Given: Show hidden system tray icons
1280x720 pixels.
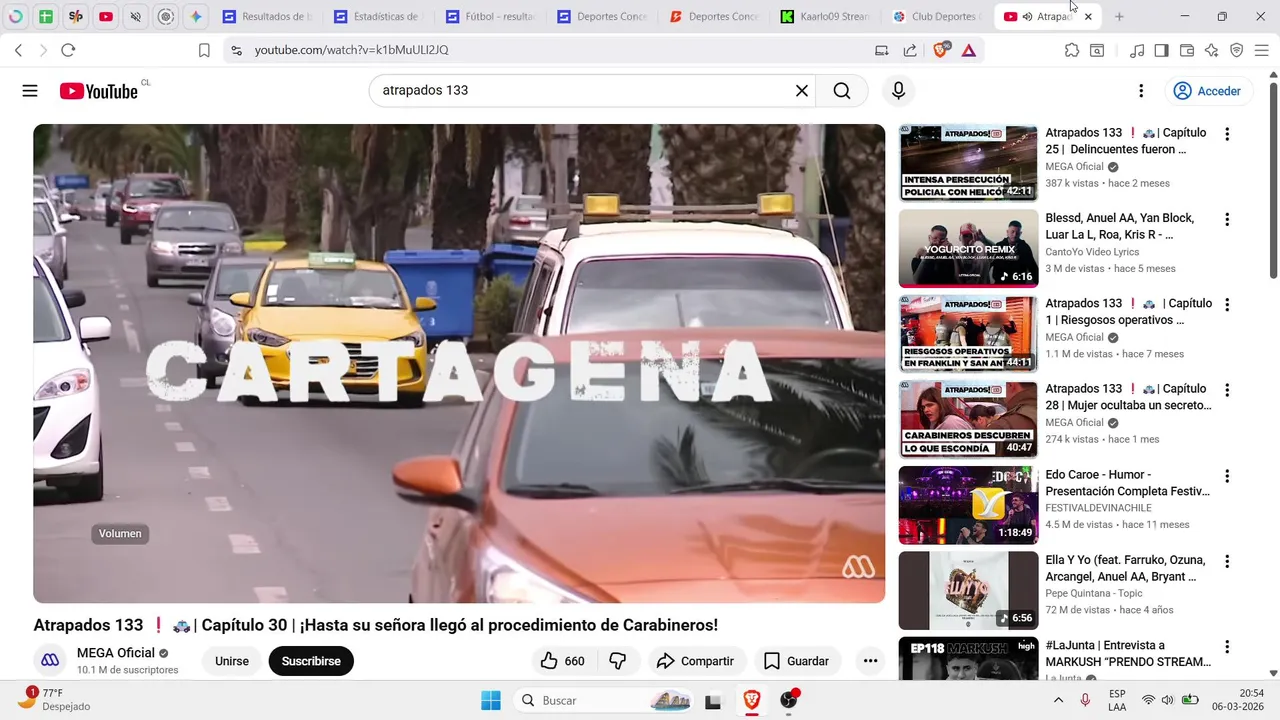Looking at the screenshot, I should tap(1059, 700).
